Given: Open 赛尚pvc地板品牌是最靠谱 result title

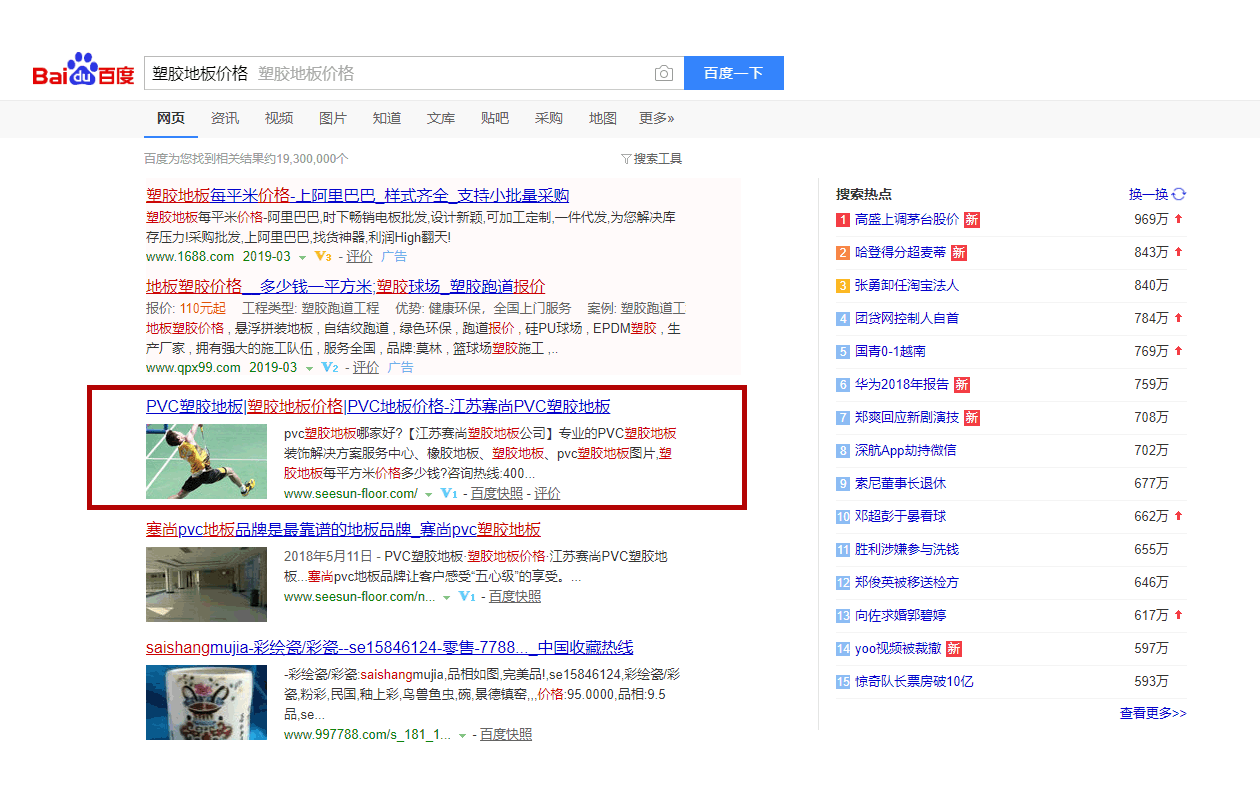Looking at the screenshot, I should point(343,529).
